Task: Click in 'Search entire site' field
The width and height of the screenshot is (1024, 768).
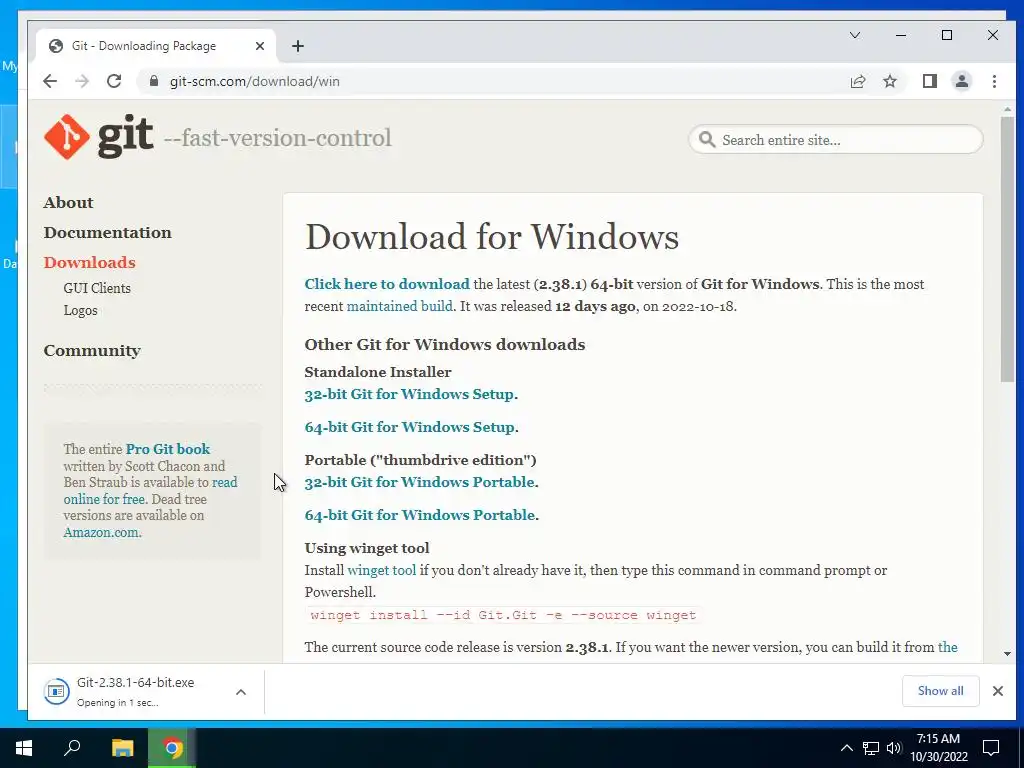Action: (835, 140)
